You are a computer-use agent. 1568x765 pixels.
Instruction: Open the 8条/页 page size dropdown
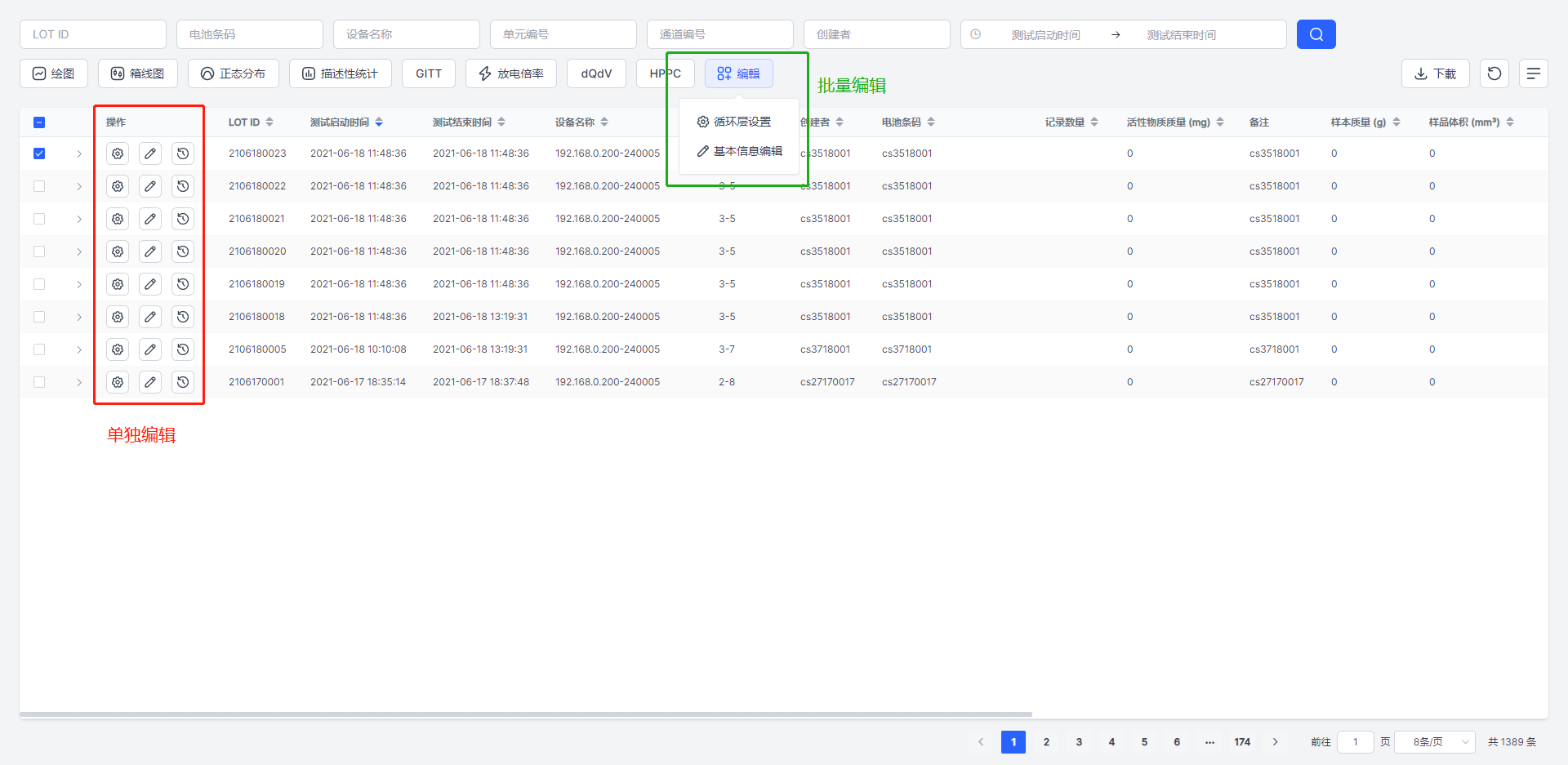tap(1435, 742)
